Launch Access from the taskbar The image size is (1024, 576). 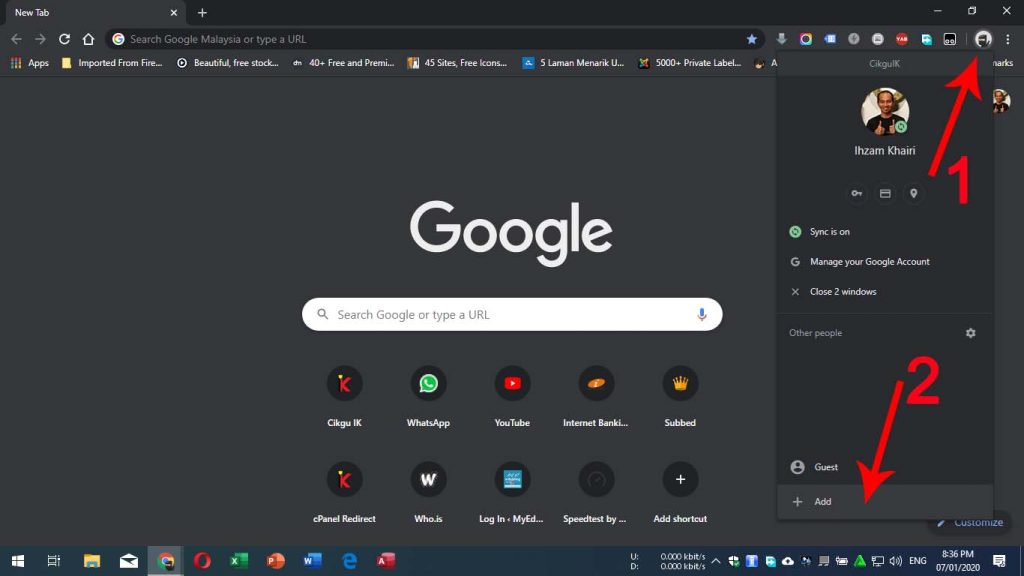(386, 560)
